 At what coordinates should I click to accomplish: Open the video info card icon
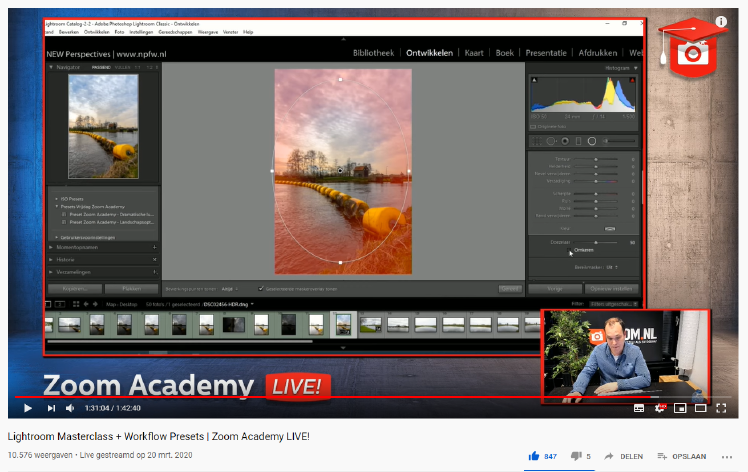pyautogui.click(x=721, y=21)
